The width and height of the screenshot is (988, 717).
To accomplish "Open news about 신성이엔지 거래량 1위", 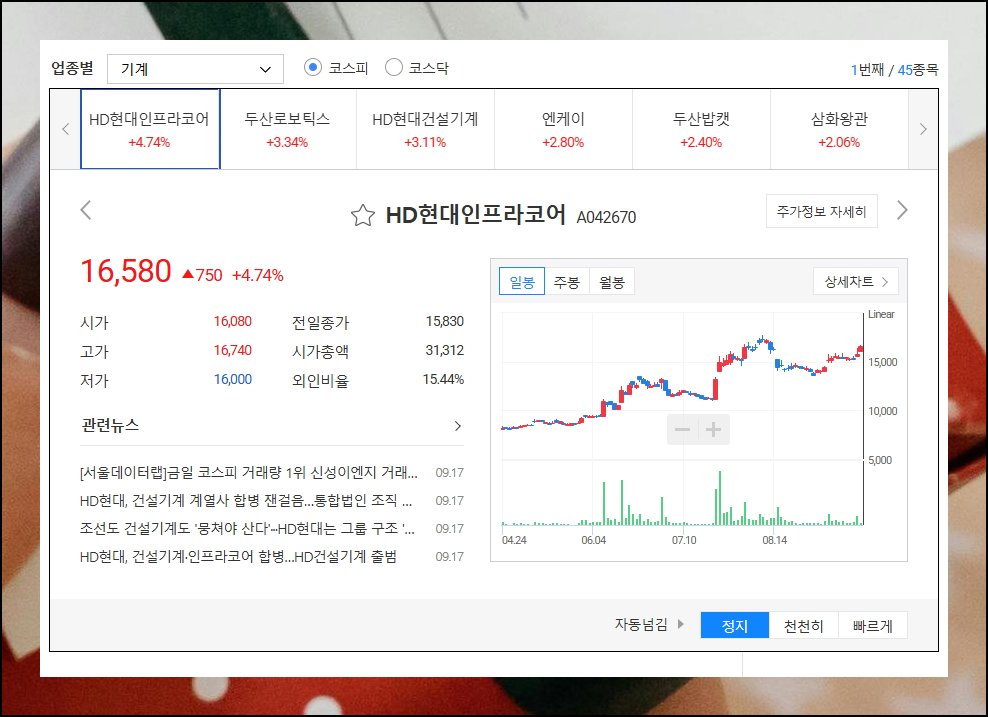I will (x=248, y=473).
